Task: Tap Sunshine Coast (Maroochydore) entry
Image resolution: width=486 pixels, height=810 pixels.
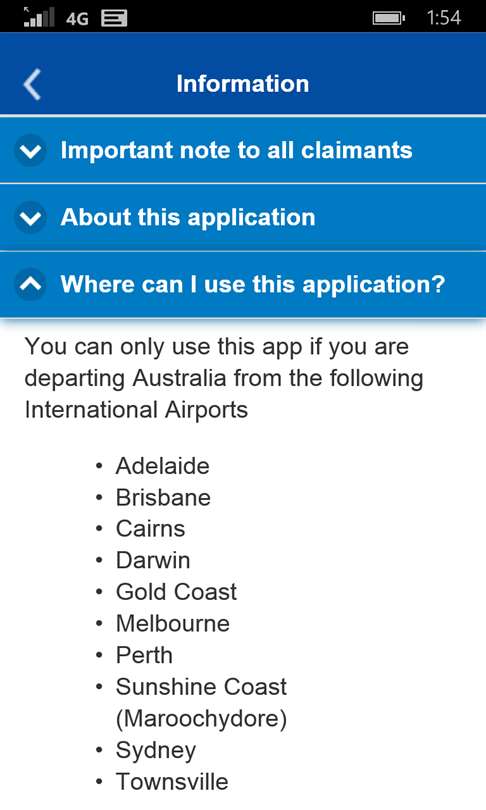Action: [x=201, y=703]
